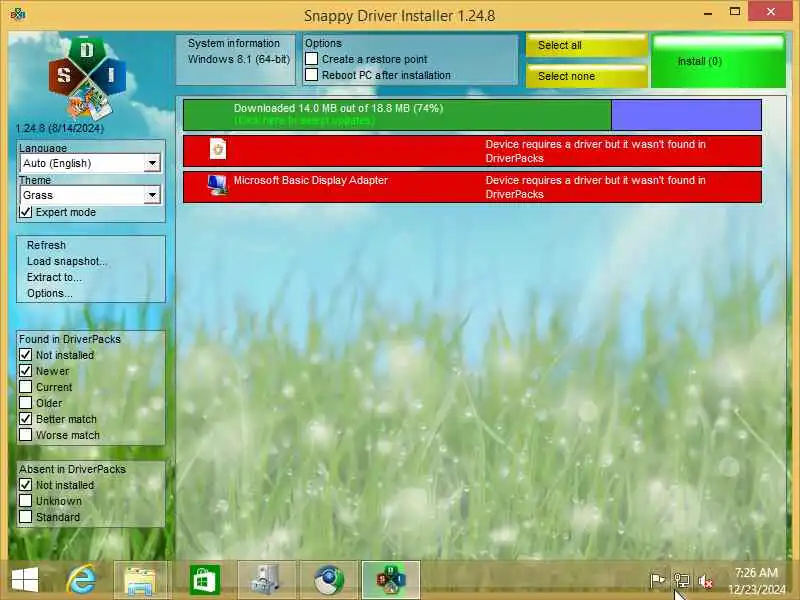This screenshot has width=800, height=600.
Task: Open the System information panel
Action: 236,59
